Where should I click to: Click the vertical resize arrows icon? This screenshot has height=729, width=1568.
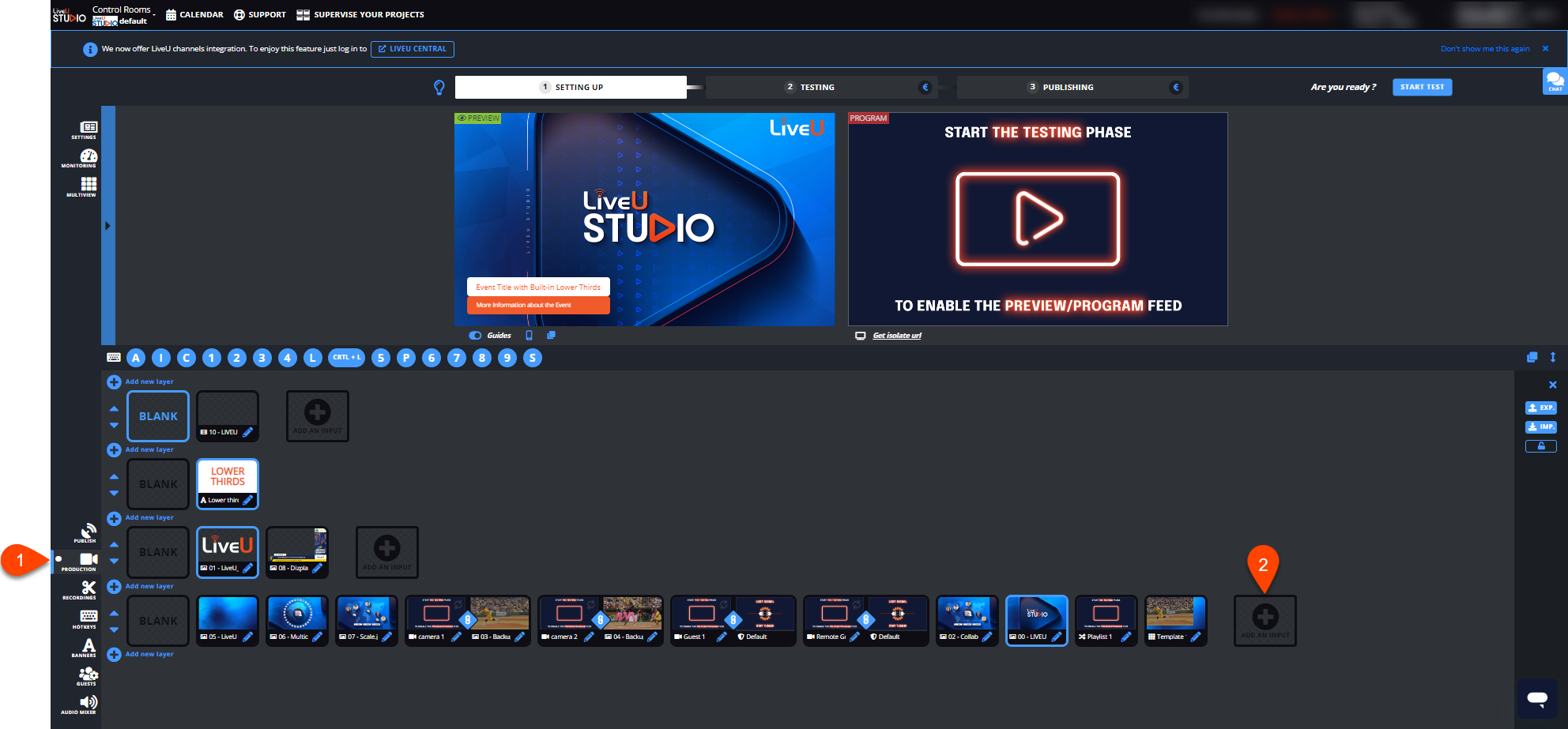click(1553, 357)
